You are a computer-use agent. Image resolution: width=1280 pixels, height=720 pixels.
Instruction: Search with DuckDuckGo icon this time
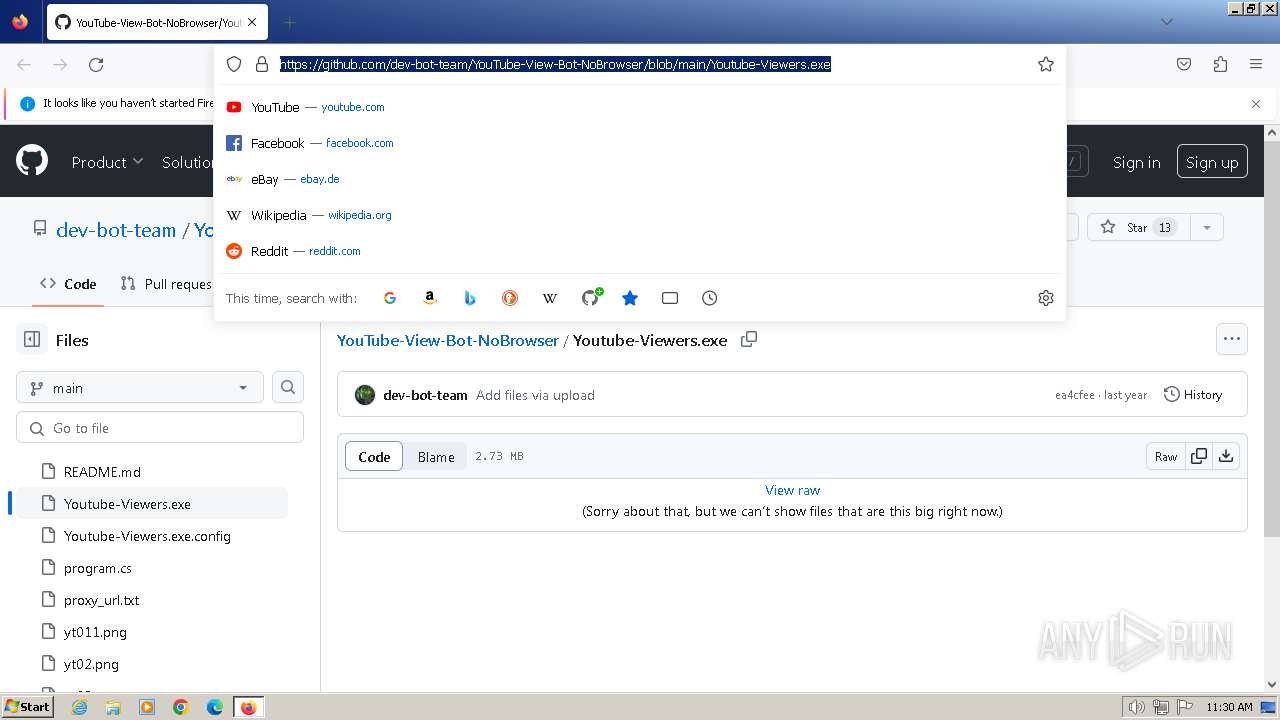click(510, 298)
